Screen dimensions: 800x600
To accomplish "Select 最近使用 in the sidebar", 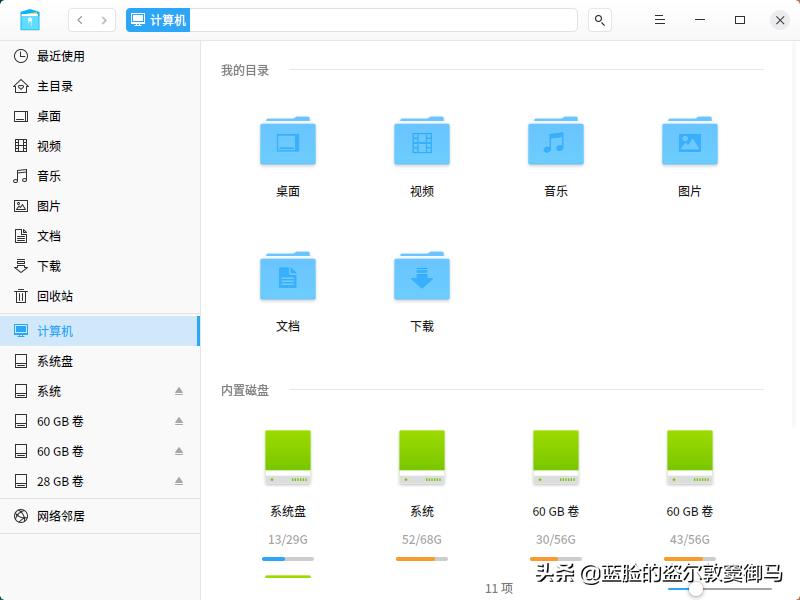I will pyautogui.click(x=62, y=56).
